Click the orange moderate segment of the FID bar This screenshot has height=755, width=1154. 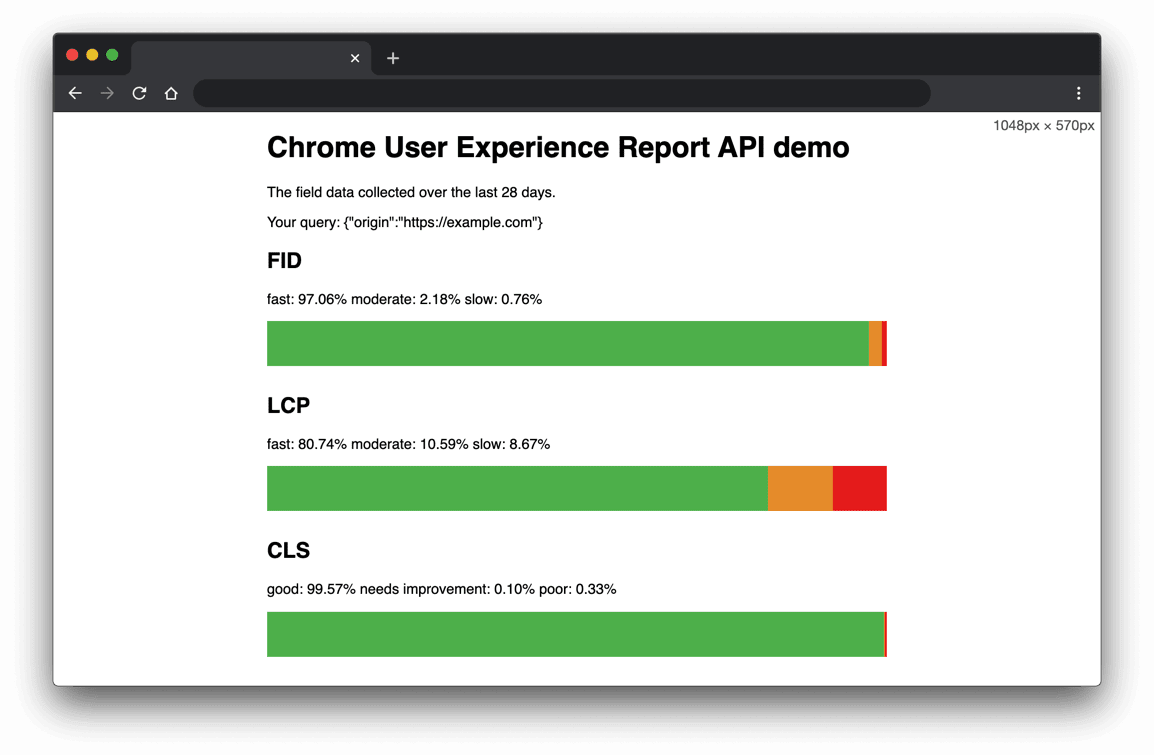click(875, 343)
